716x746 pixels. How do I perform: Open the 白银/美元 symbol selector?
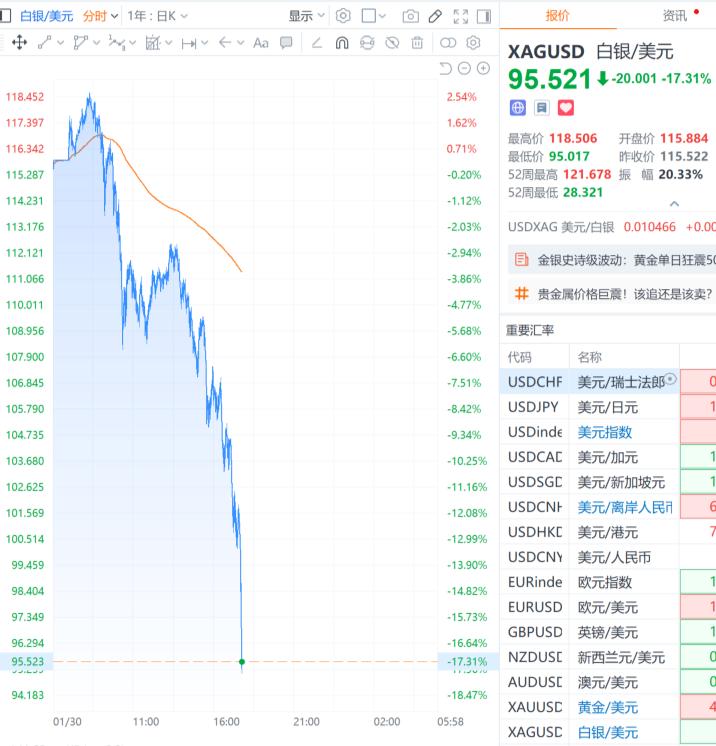click(x=47, y=16)
